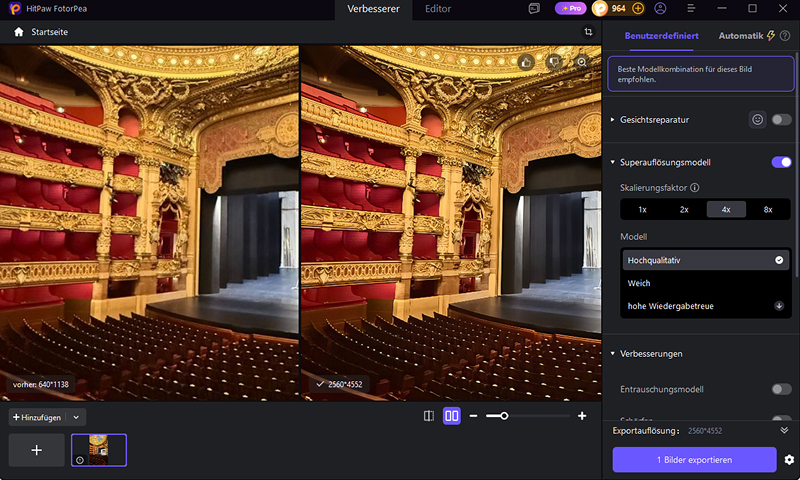Click the Startseite home icon
Screen dimensions: 800x480
[x=19, y=32]
